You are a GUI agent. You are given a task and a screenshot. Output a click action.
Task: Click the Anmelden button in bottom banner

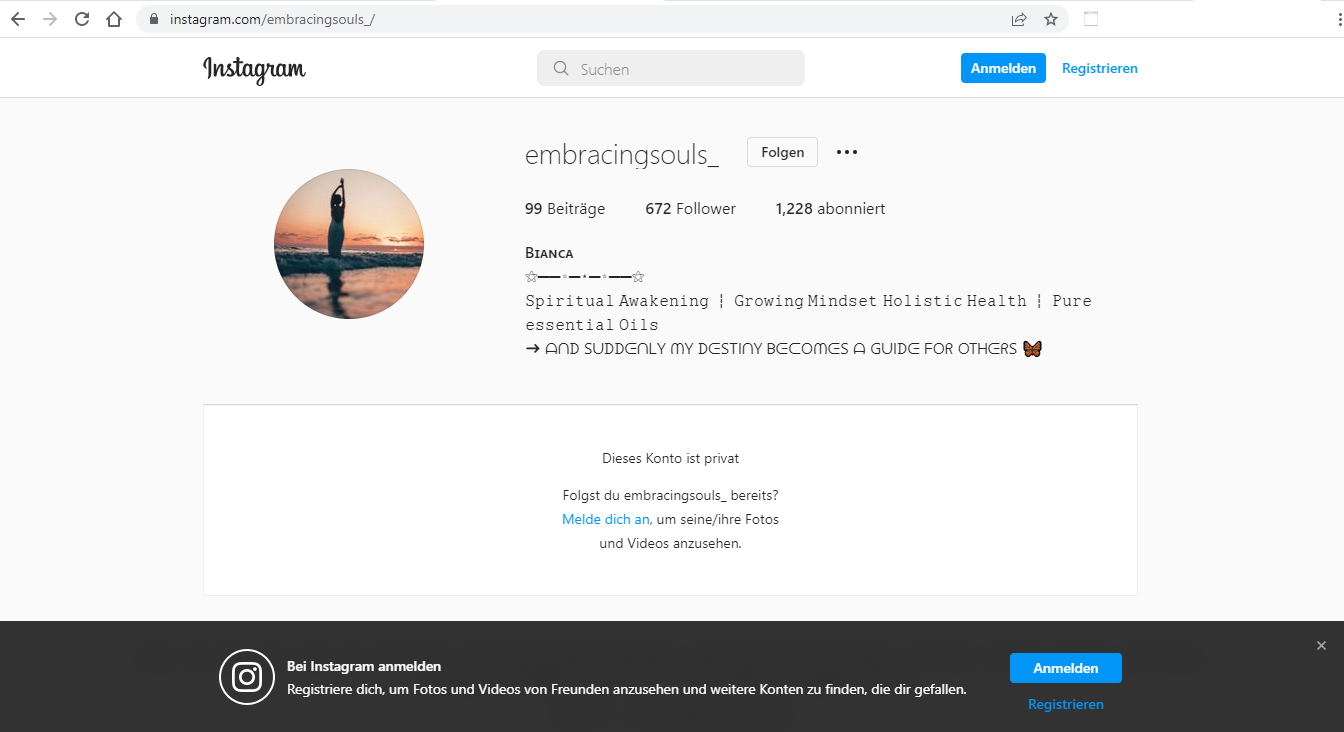pyautogui.click(x=1066, y=668)
